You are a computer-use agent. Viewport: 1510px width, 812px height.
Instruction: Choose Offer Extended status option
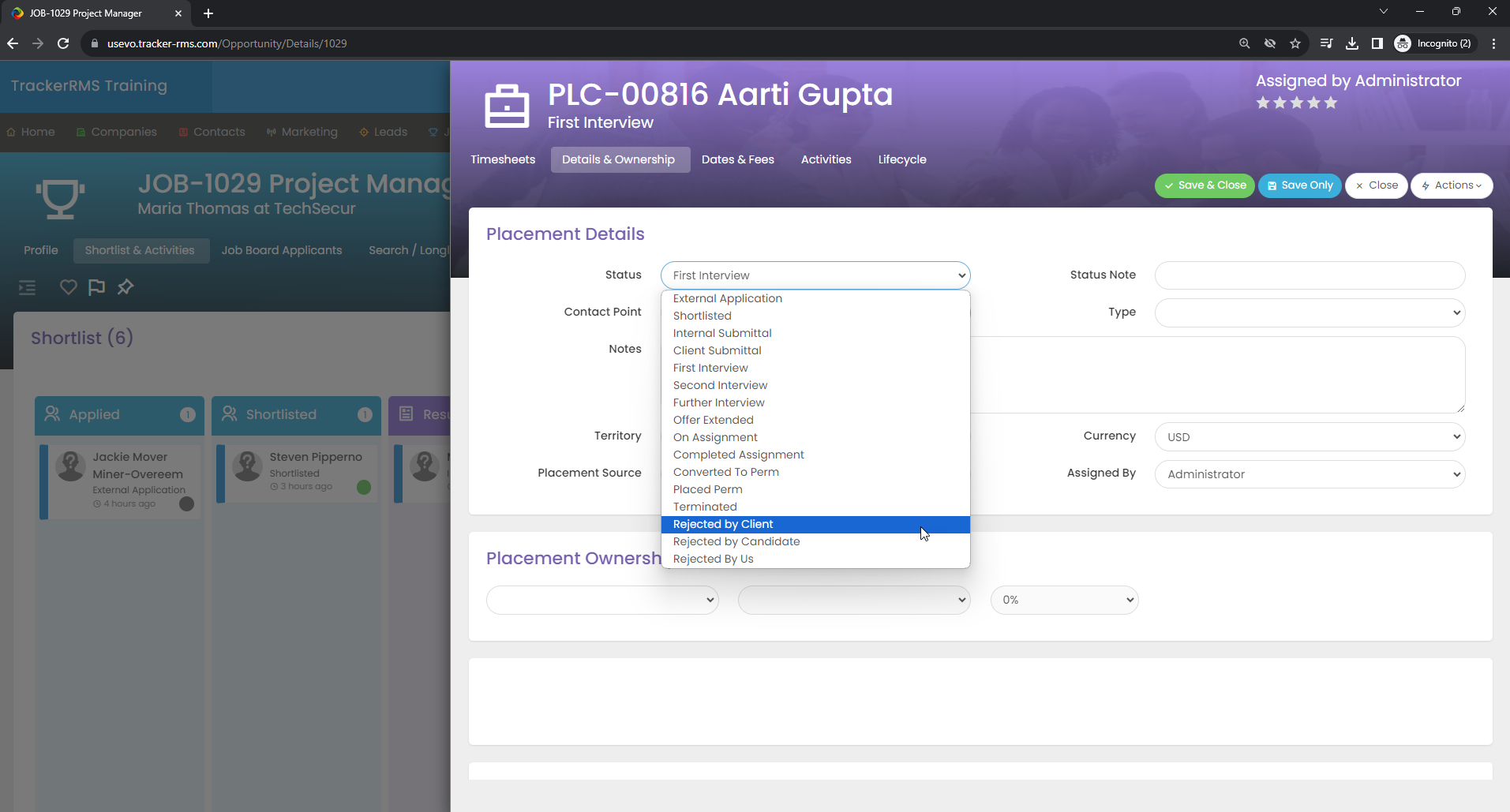click(815, 420)
